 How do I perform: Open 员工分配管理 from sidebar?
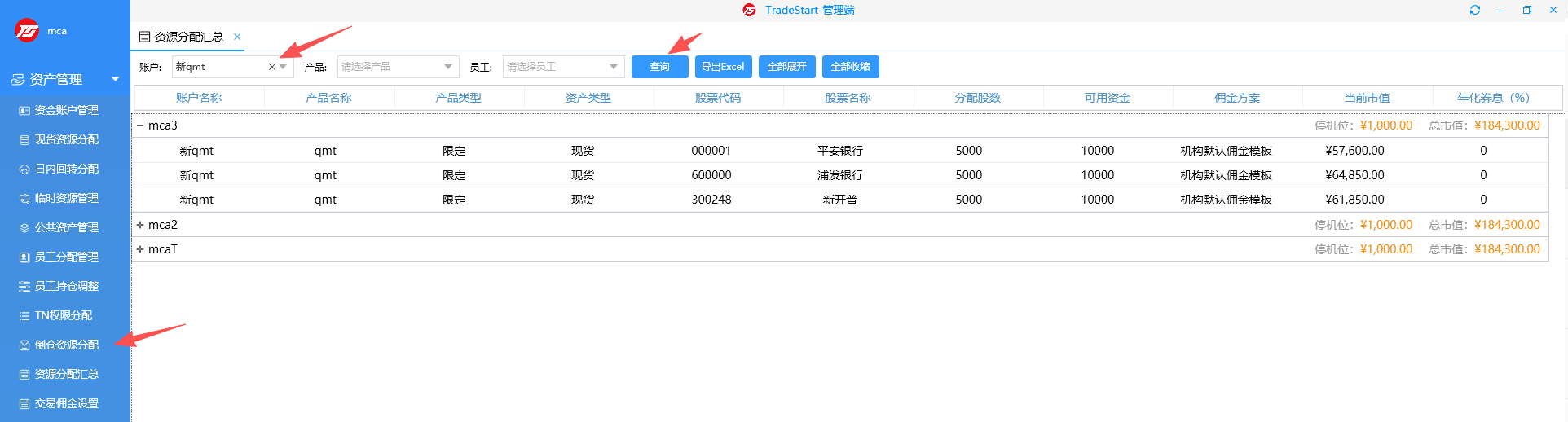tap(65, 257)
